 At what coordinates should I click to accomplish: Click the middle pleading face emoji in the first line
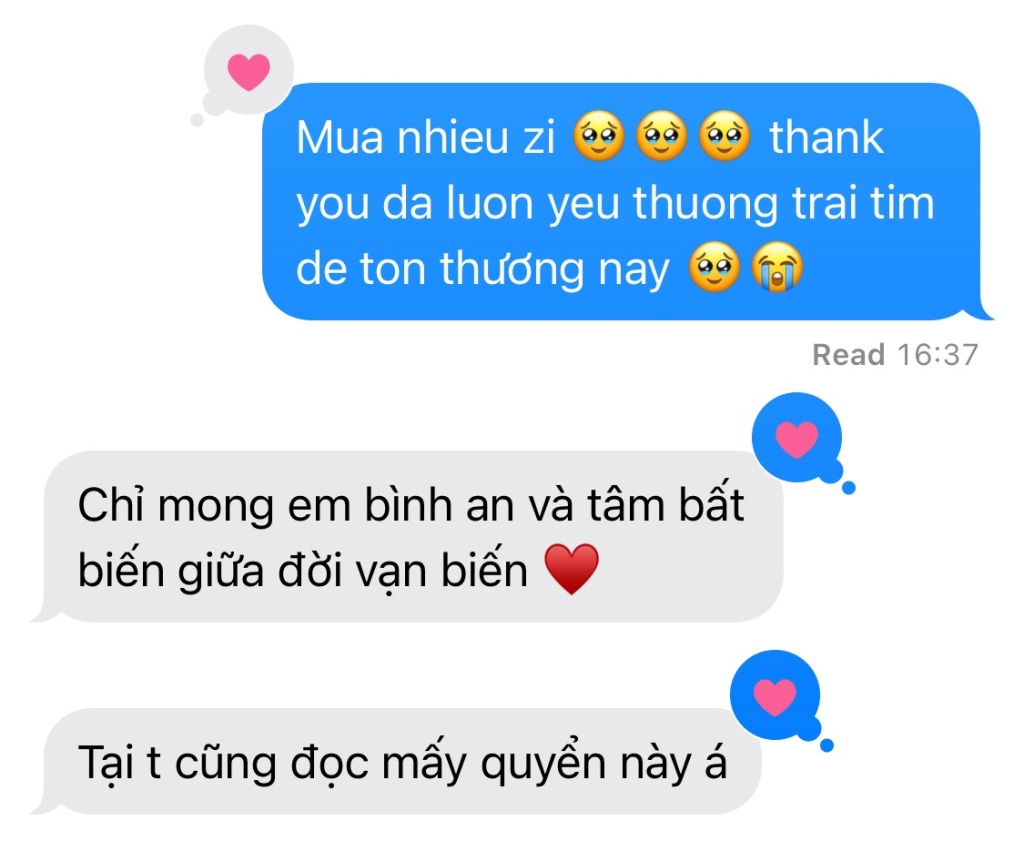662,136
